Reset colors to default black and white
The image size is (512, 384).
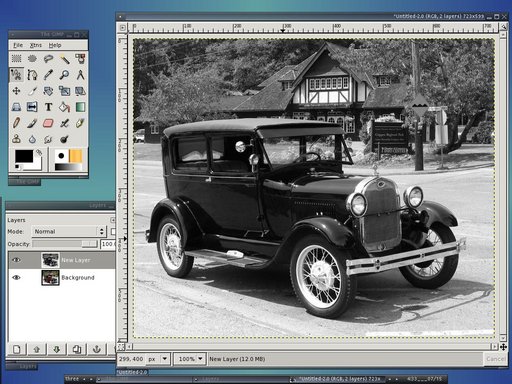17,167
